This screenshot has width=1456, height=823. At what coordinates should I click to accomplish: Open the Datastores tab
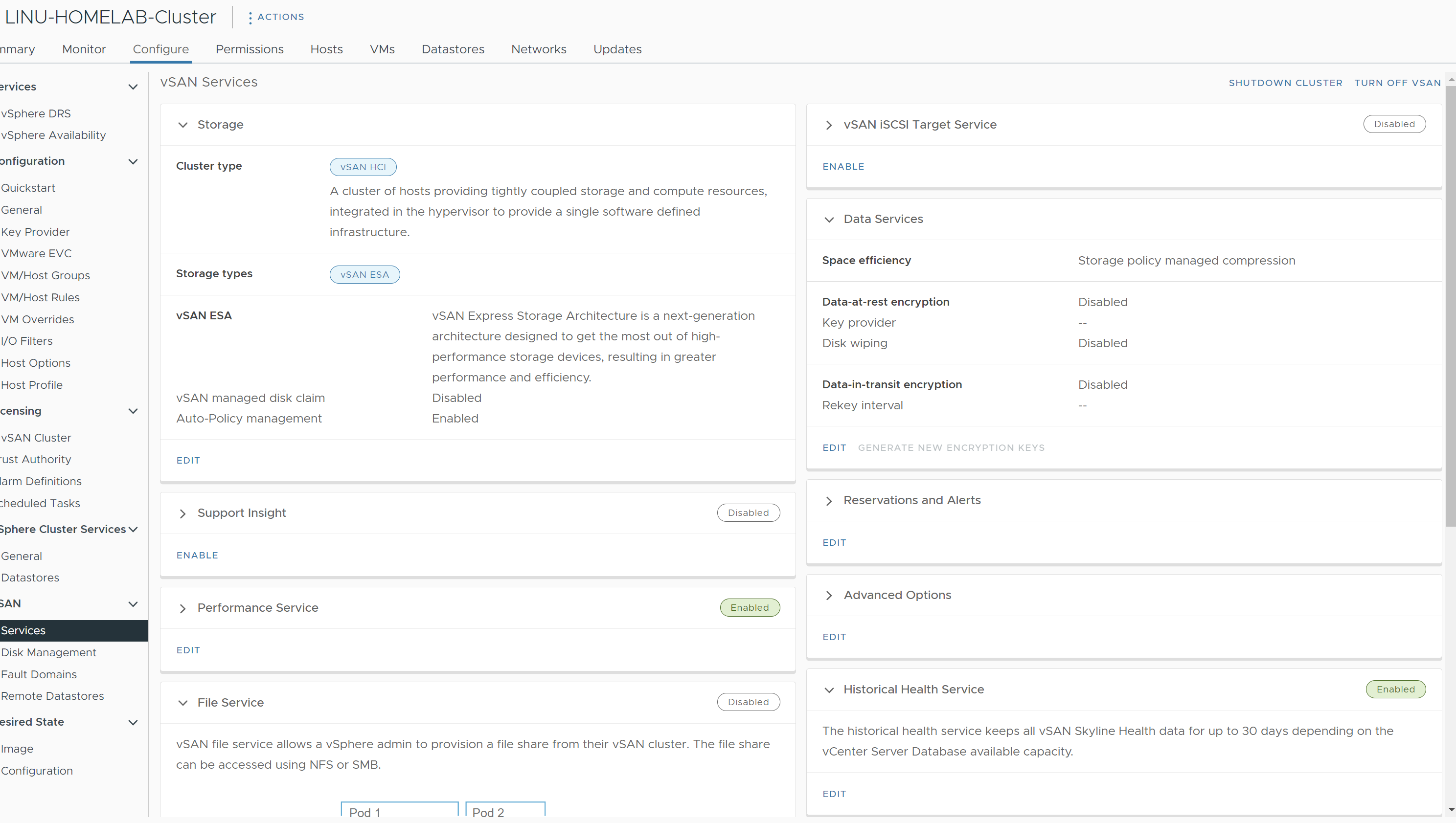[453, 49]
